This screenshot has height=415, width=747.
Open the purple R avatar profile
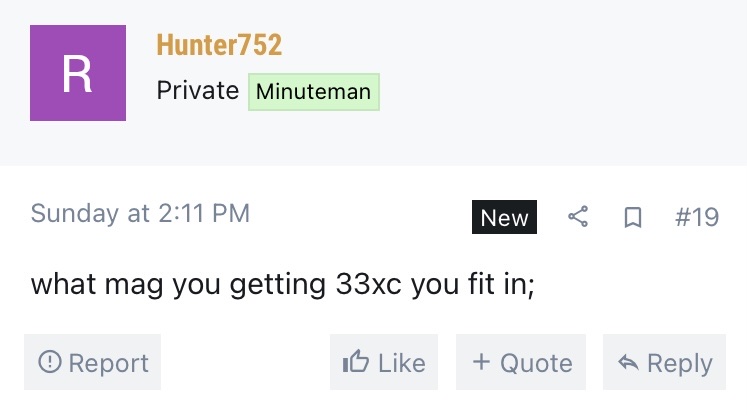(78, 73)
